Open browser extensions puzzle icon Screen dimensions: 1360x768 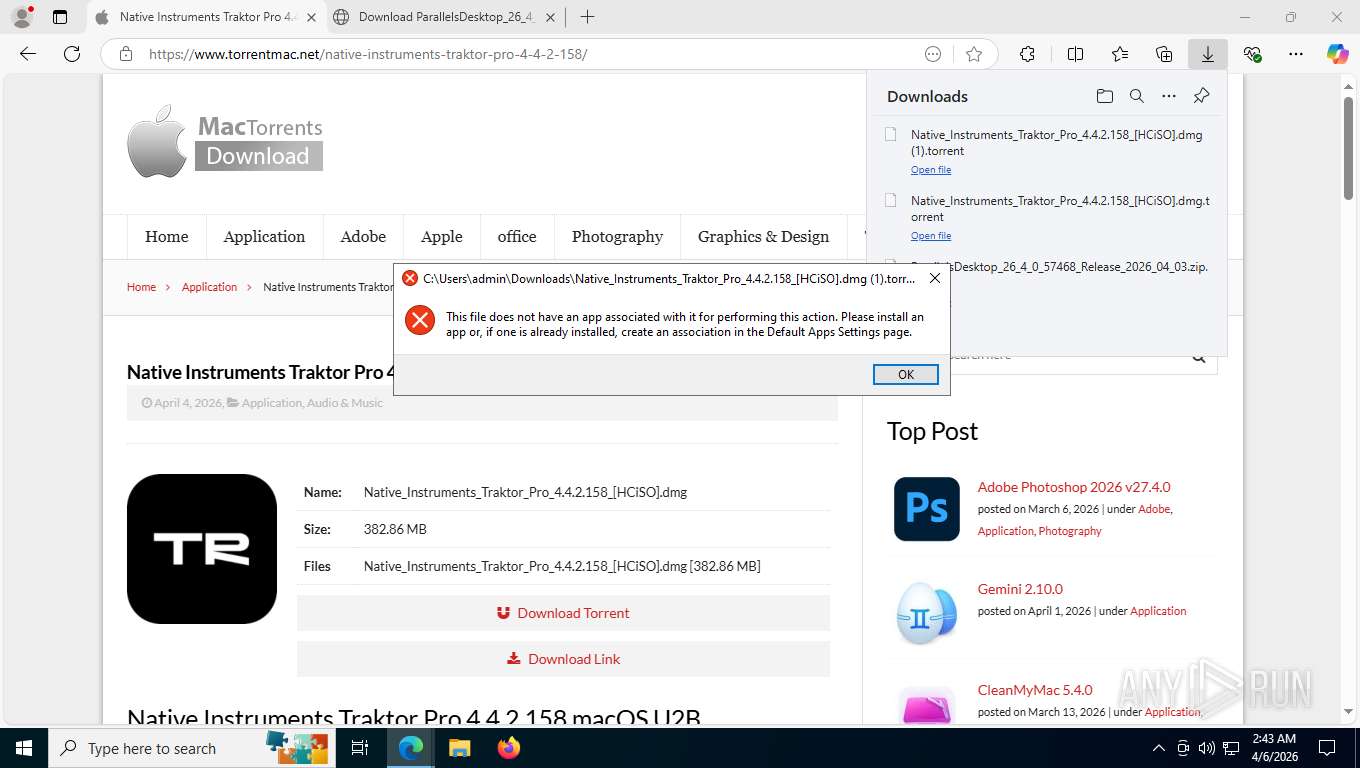click(1027, 54)
